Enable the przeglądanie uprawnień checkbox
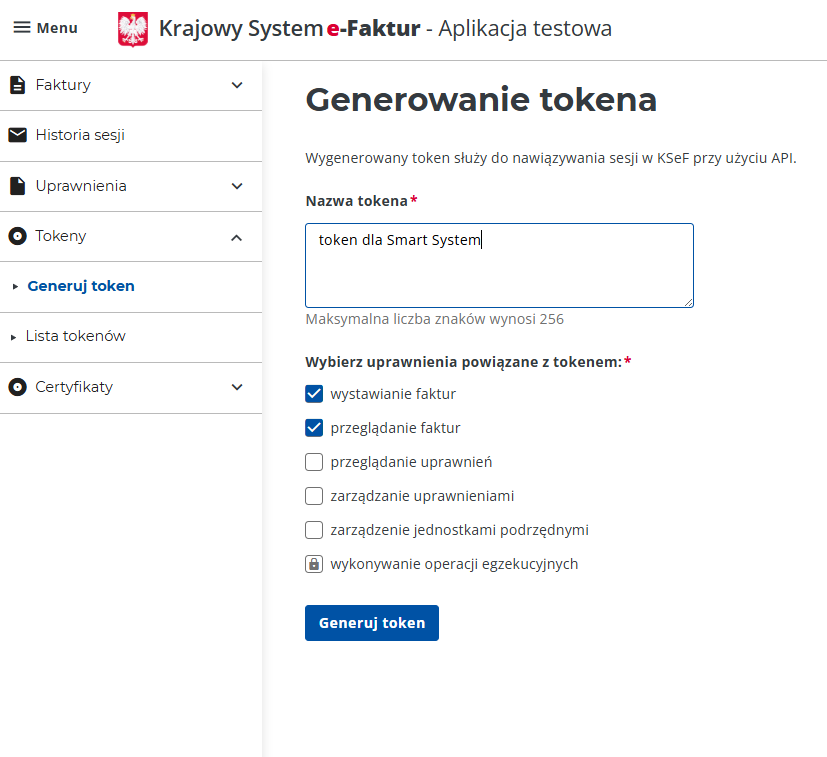Screen dimensions: 827x757 click(314, 462)
